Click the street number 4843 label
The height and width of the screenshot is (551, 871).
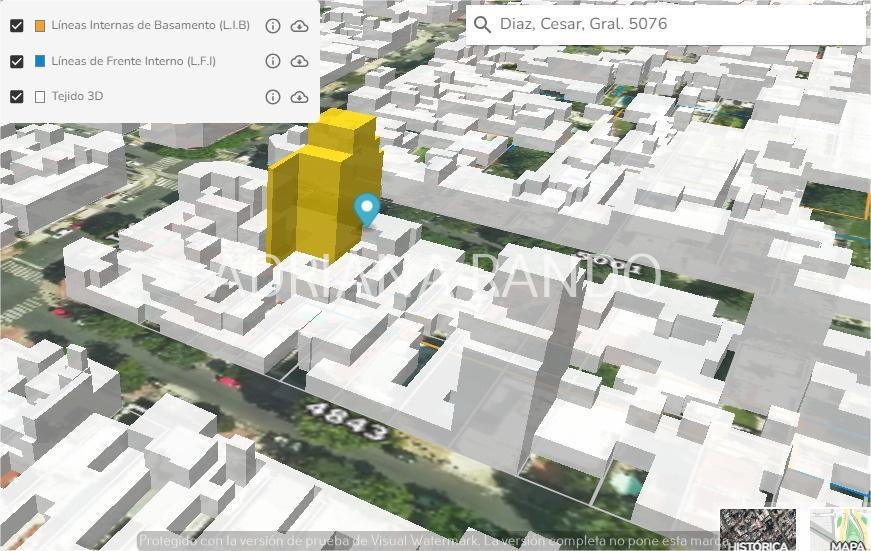tap(347, 421)
